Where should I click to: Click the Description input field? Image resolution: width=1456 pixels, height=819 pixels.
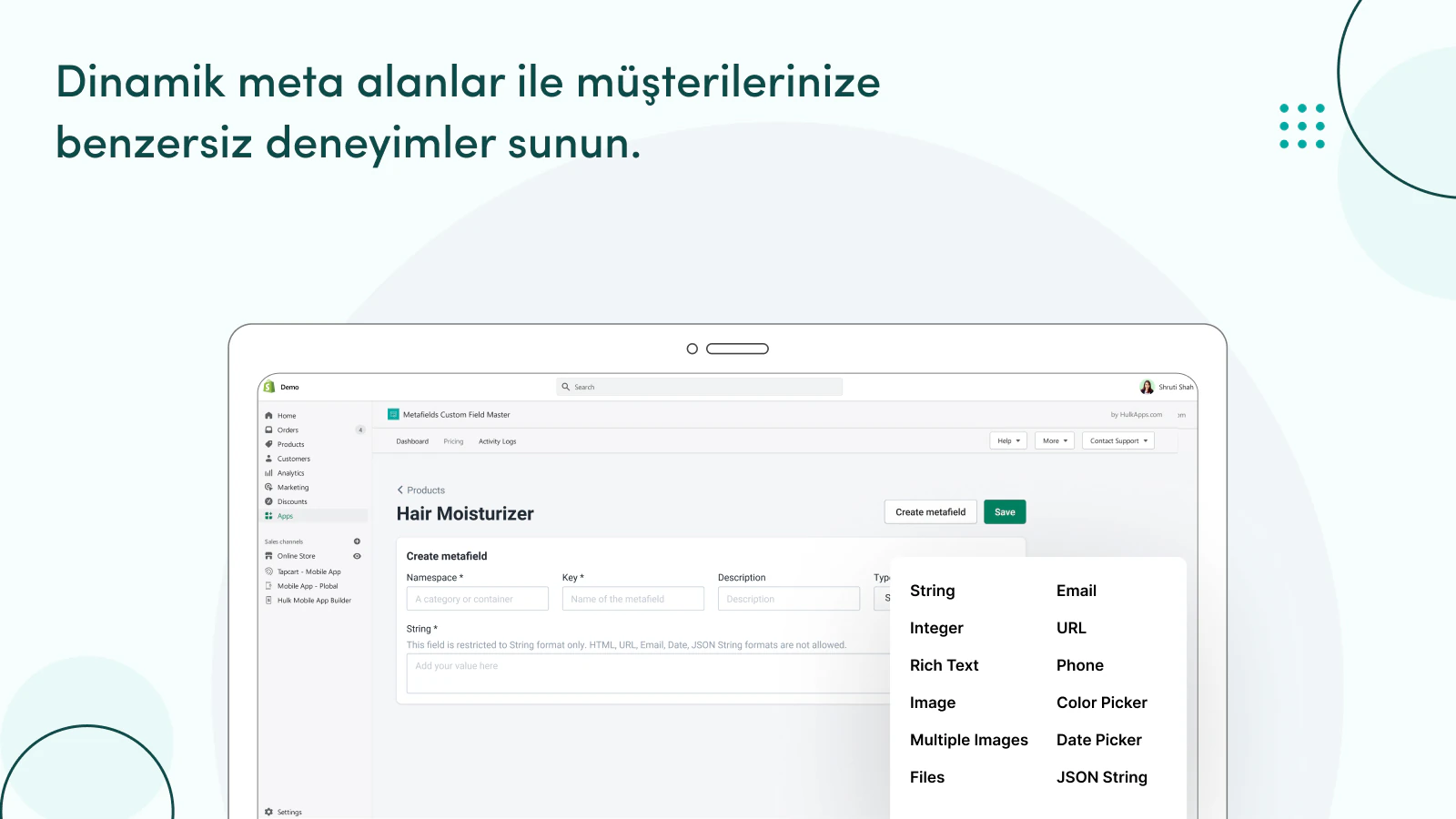pyautogui.click(x=789, y=599)
